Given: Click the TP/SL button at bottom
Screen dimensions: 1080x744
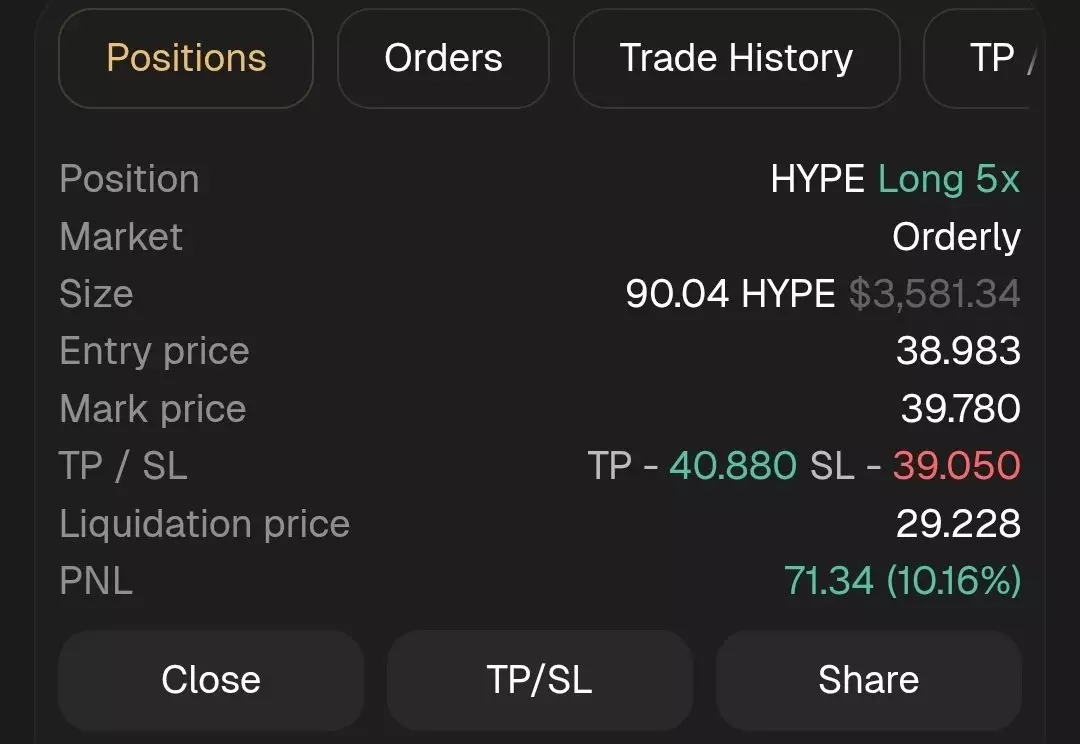Looking at the screenshot, I should pos(539,680).
